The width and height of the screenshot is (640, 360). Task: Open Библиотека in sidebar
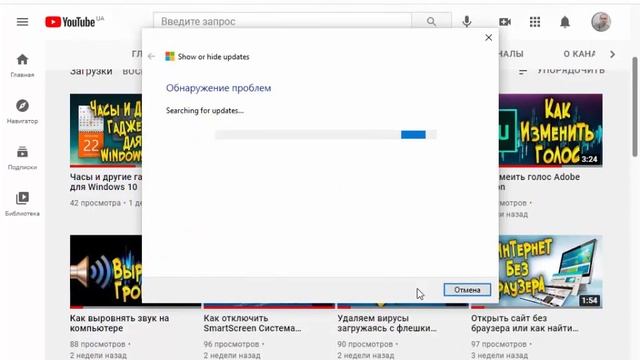(22, 204)
